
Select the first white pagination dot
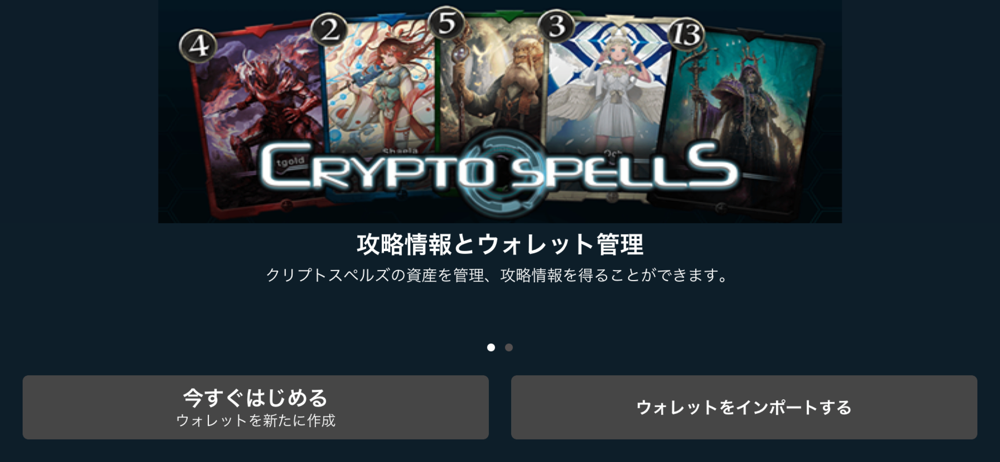491,348
